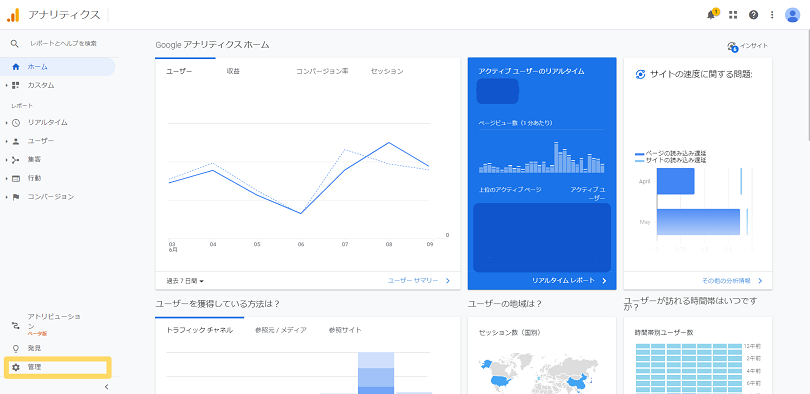
Task: Open the notifications bell icon
Action: (711, 14)
